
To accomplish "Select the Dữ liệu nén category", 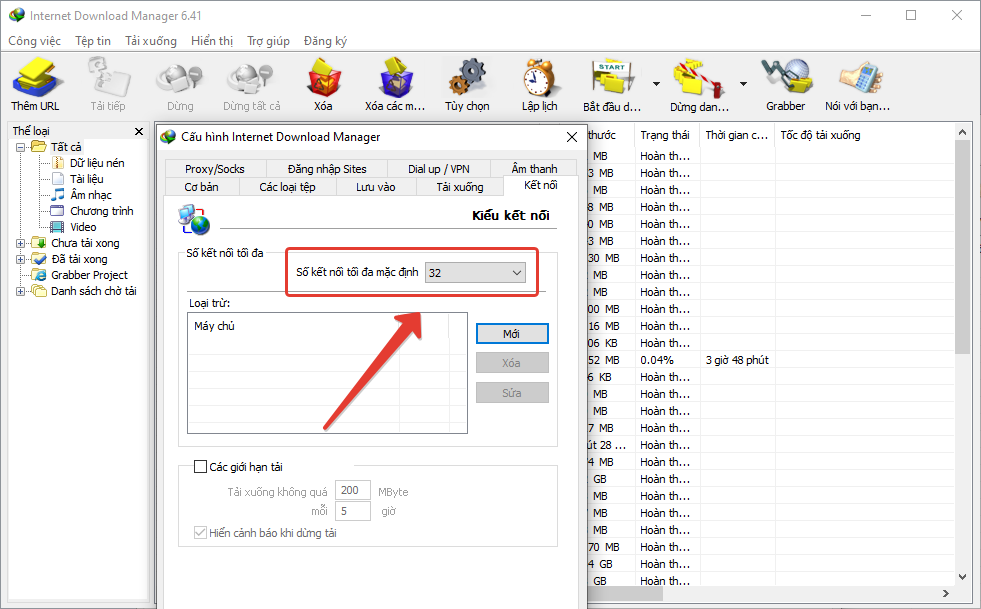I will click(x=97, y=163).
